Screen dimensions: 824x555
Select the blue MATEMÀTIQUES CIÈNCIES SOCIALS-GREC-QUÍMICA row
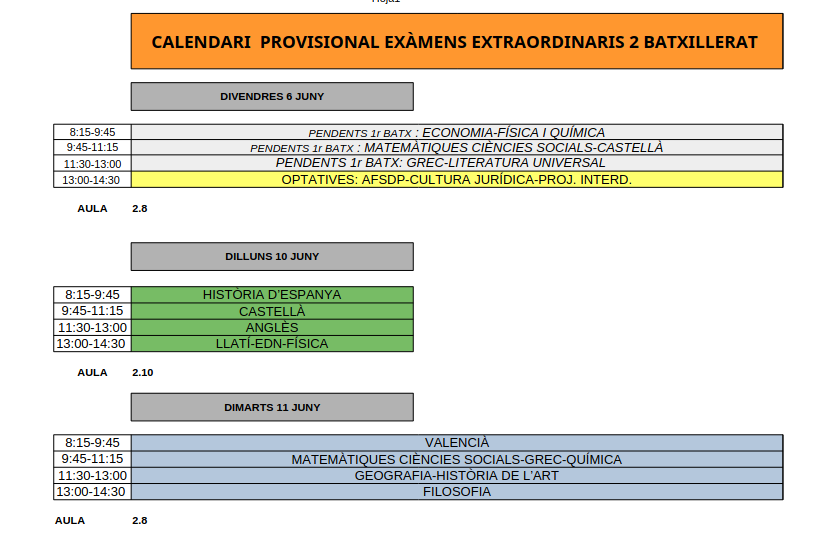(456, 460)
